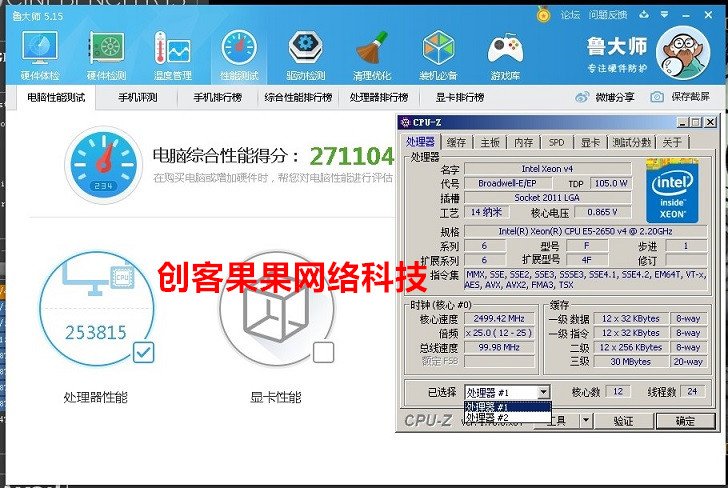The image size is (728, 488).
Task: Click the CPU score 253815
Action: click(96, 332)
